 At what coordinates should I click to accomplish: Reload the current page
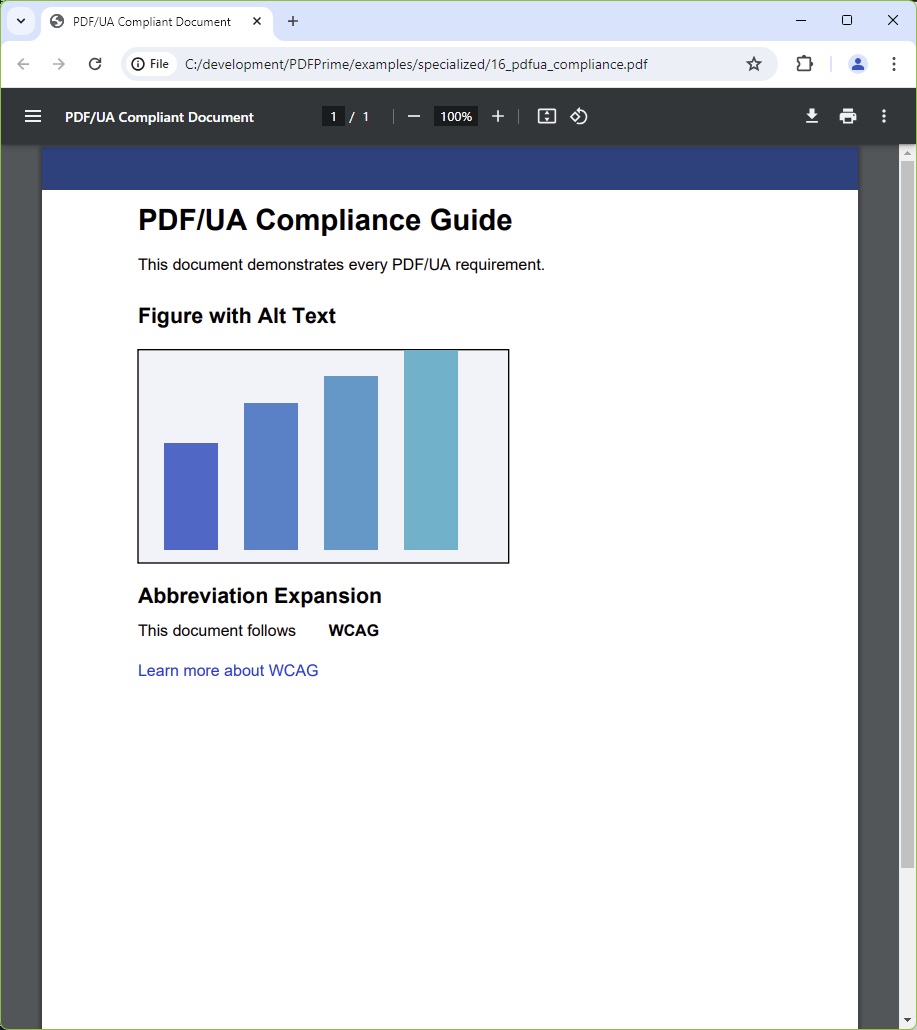point(95,63)
